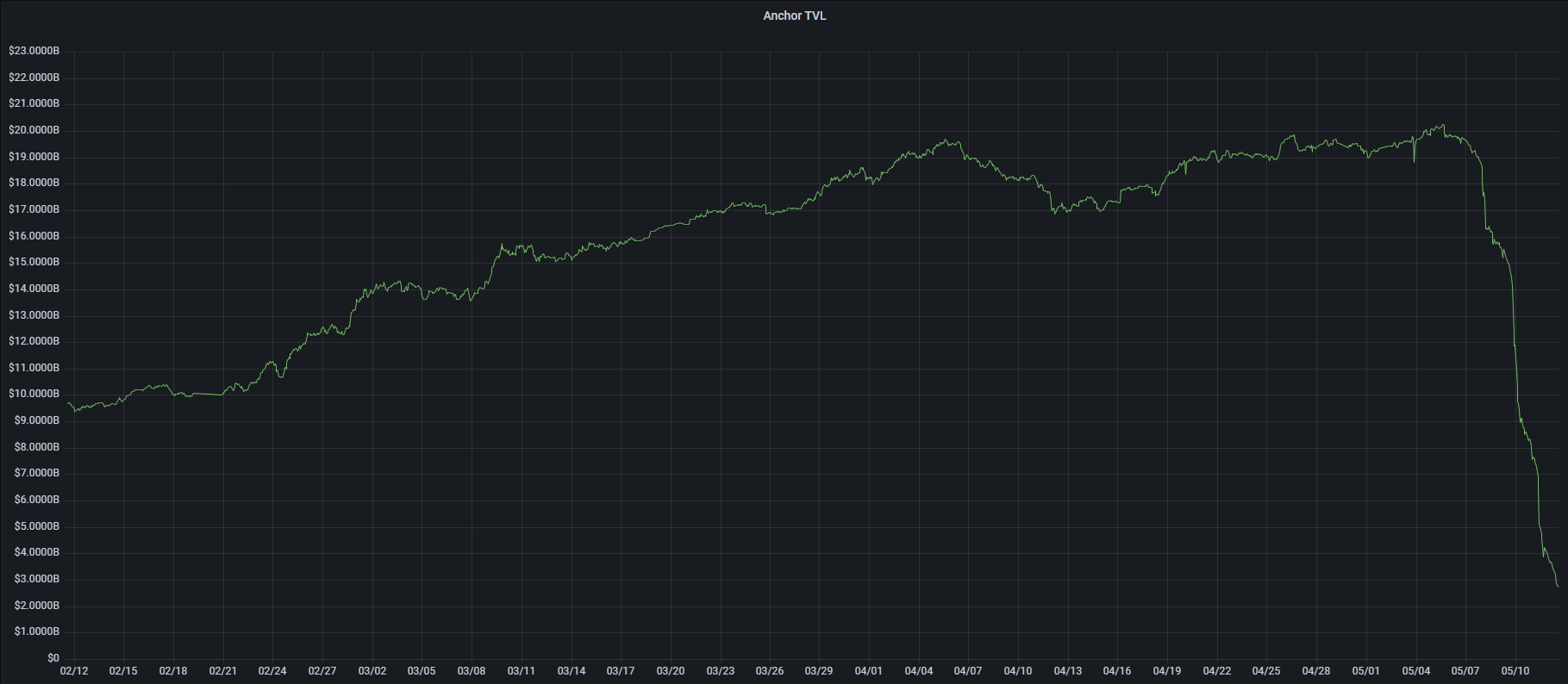
Task: Click the 03/20 date label on x-axis
Action: (x=670, y=670)
